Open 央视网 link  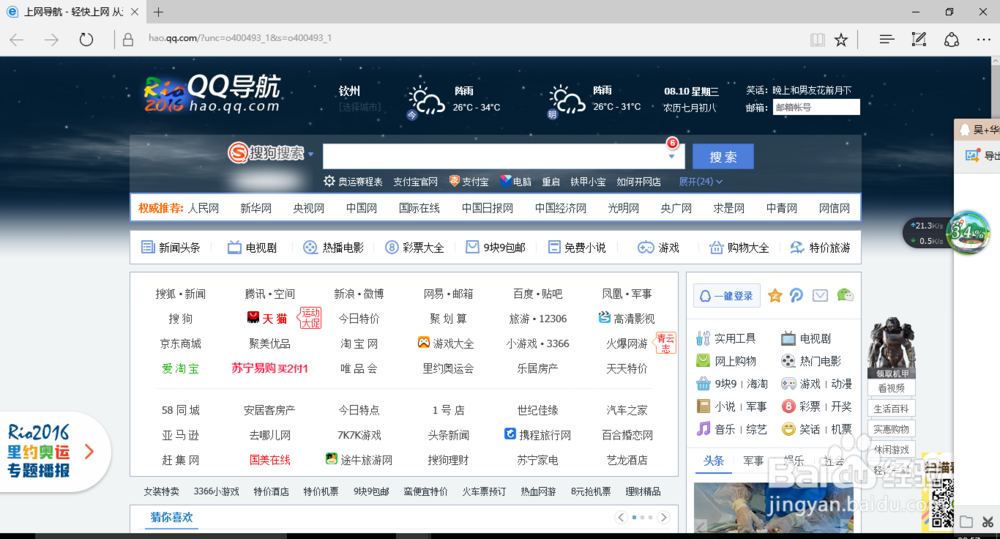(309, 208)
